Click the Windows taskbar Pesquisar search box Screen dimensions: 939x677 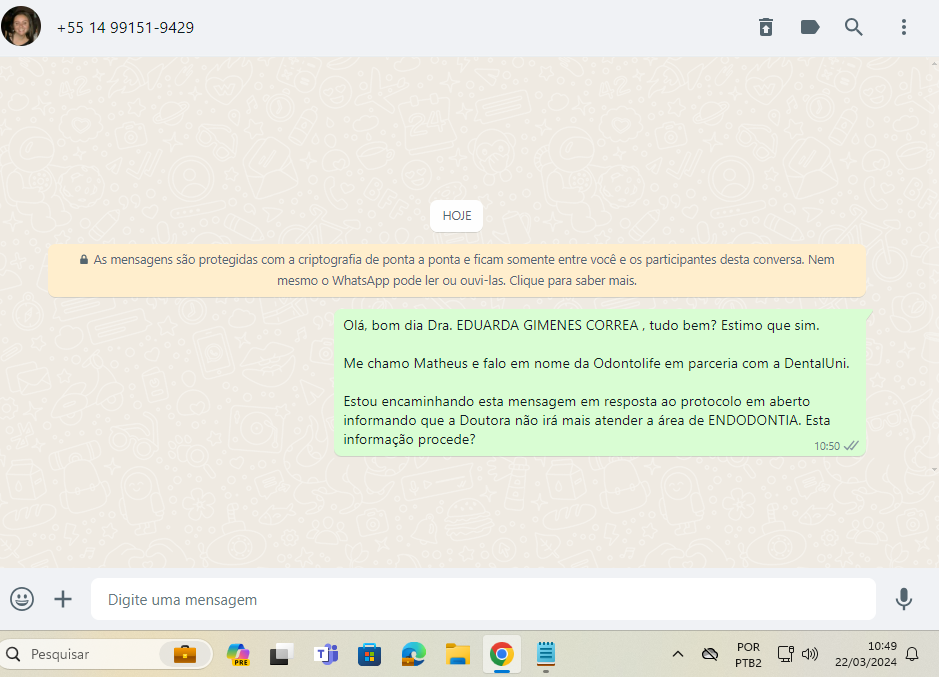point(107,654)
